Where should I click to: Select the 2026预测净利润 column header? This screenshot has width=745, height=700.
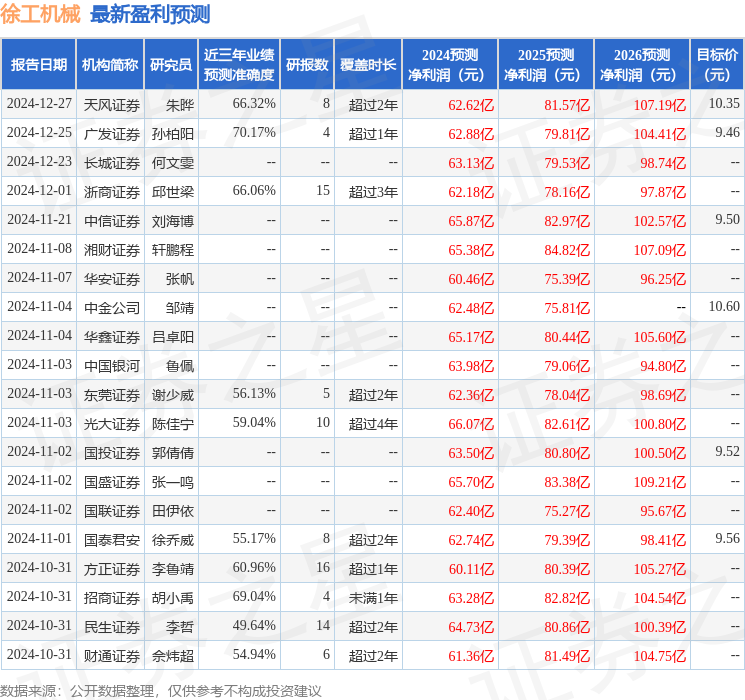(x=641, y=65)
